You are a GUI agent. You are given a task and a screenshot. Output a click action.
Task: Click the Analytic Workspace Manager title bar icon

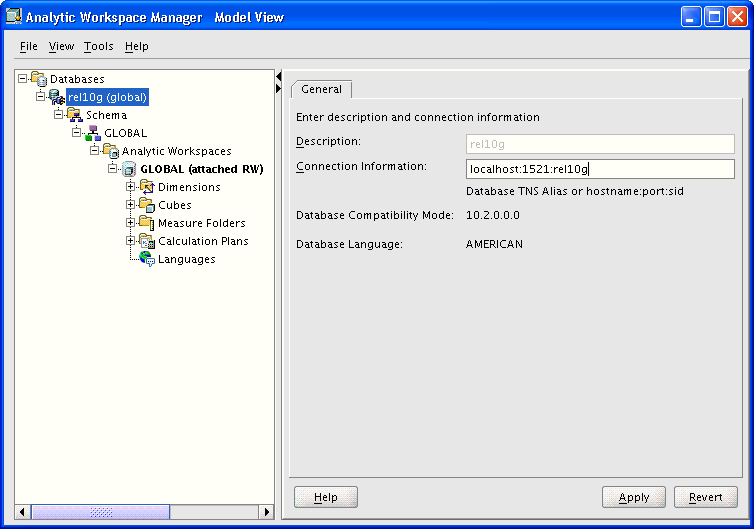click(13, 16)
